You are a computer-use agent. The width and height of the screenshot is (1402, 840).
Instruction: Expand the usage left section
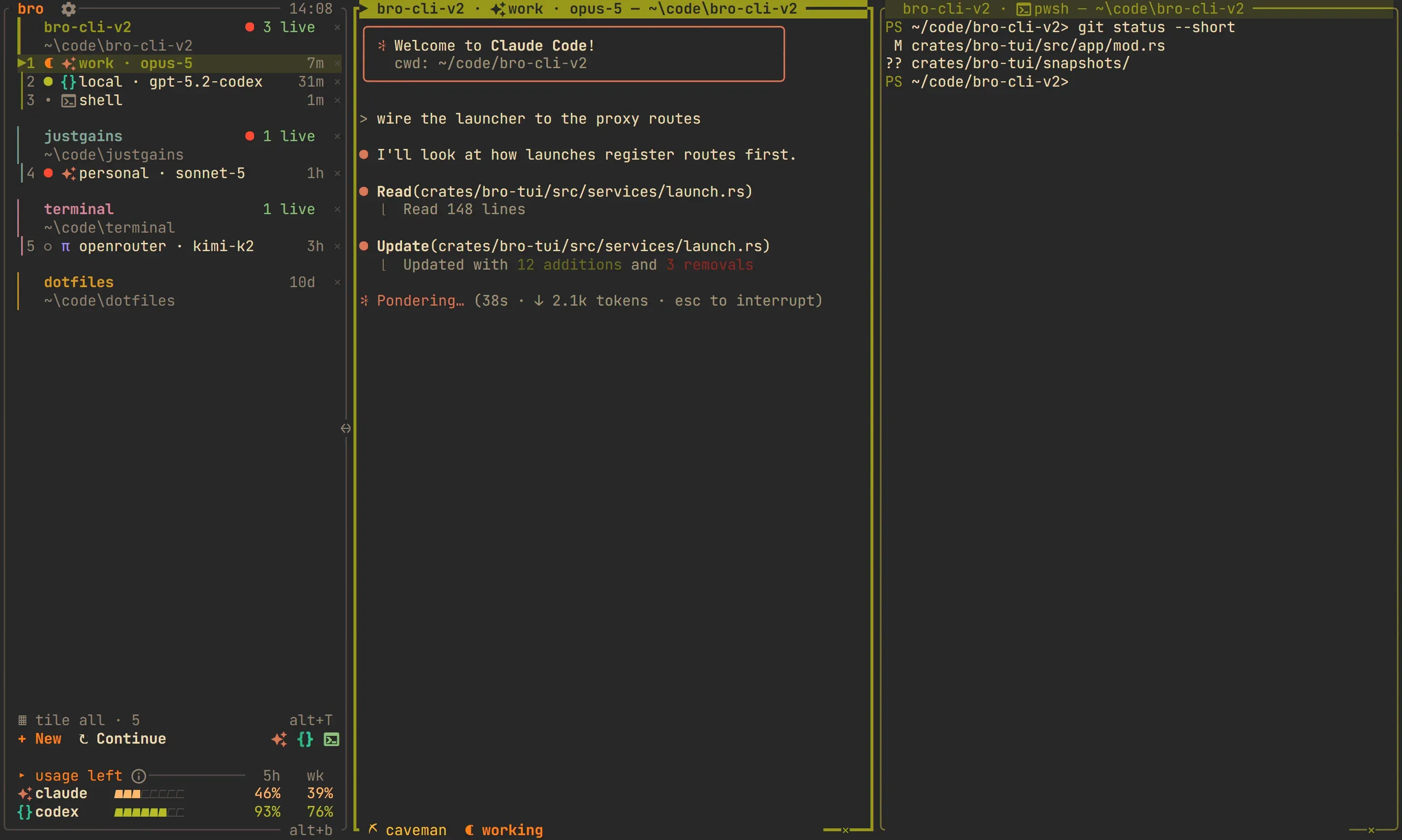pos(22,775)
